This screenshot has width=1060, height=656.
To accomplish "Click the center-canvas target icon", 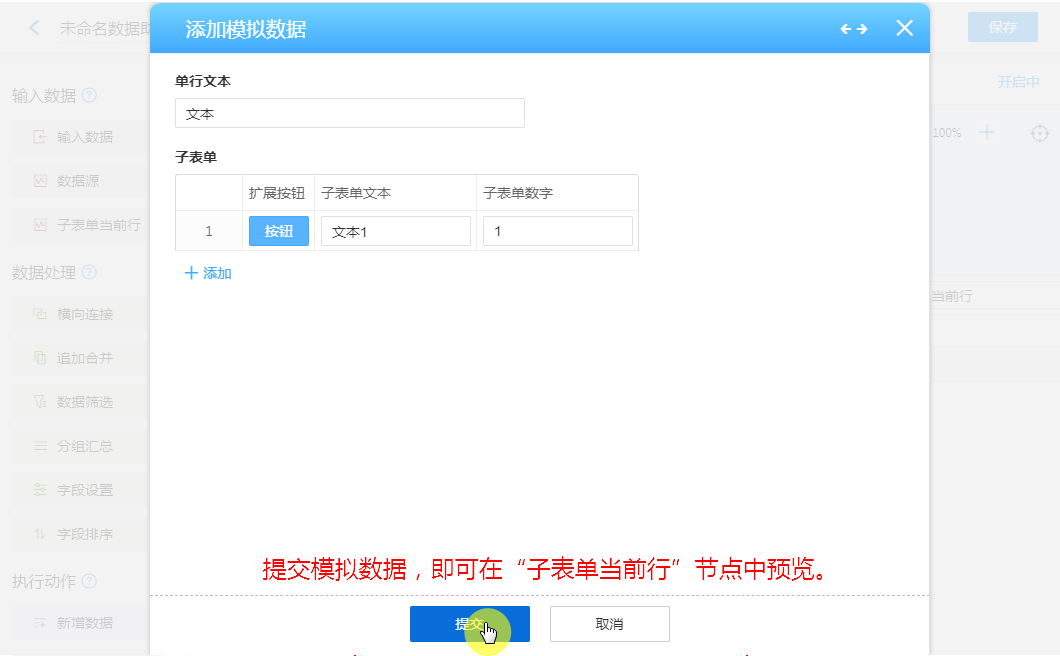I will pos(1040,133).
